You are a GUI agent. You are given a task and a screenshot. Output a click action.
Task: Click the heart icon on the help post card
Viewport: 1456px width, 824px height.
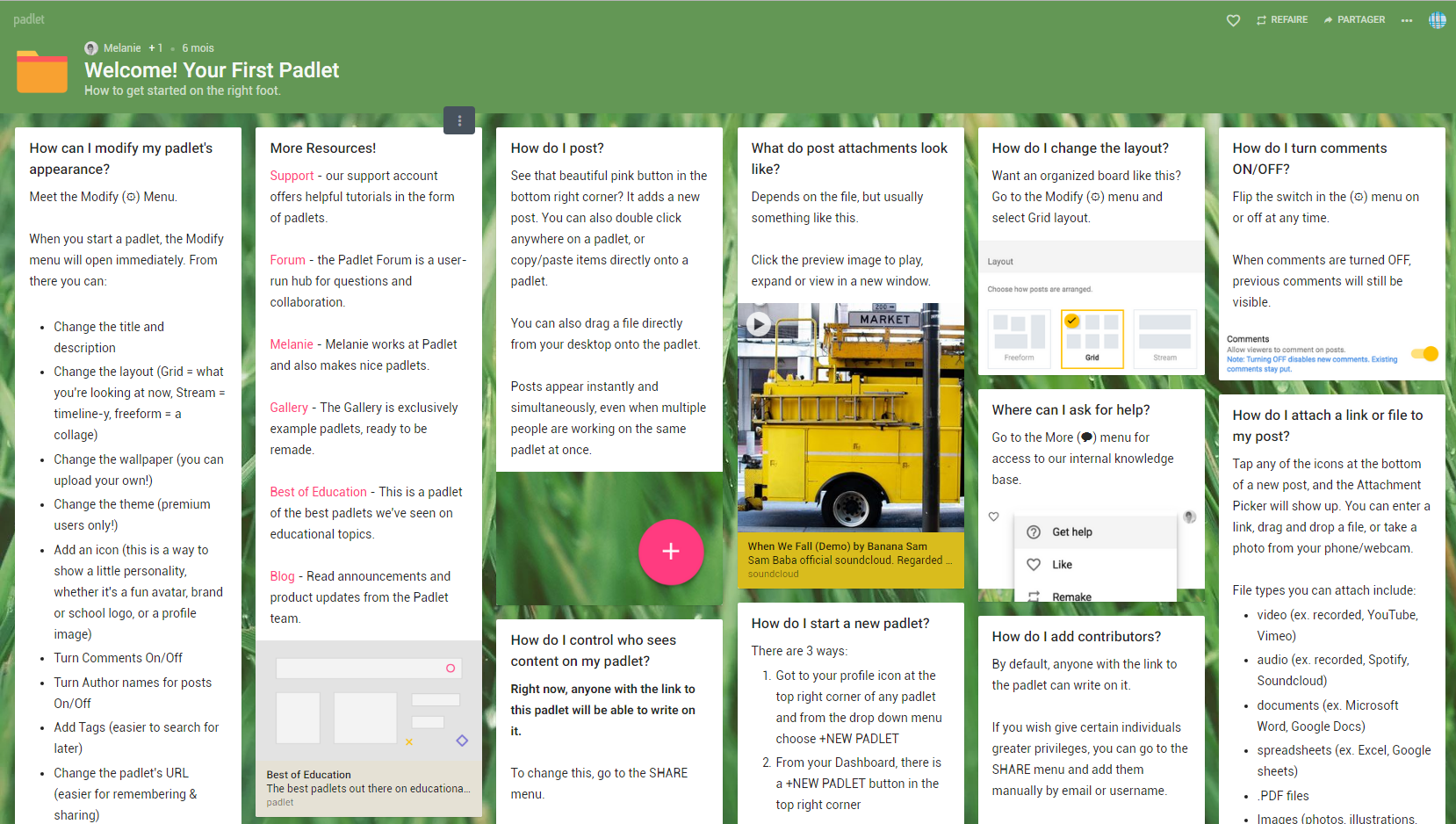pos(993,517)
